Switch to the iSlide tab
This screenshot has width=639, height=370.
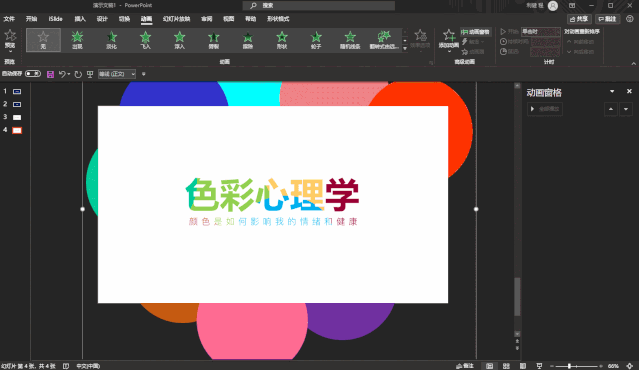[55, 19]
